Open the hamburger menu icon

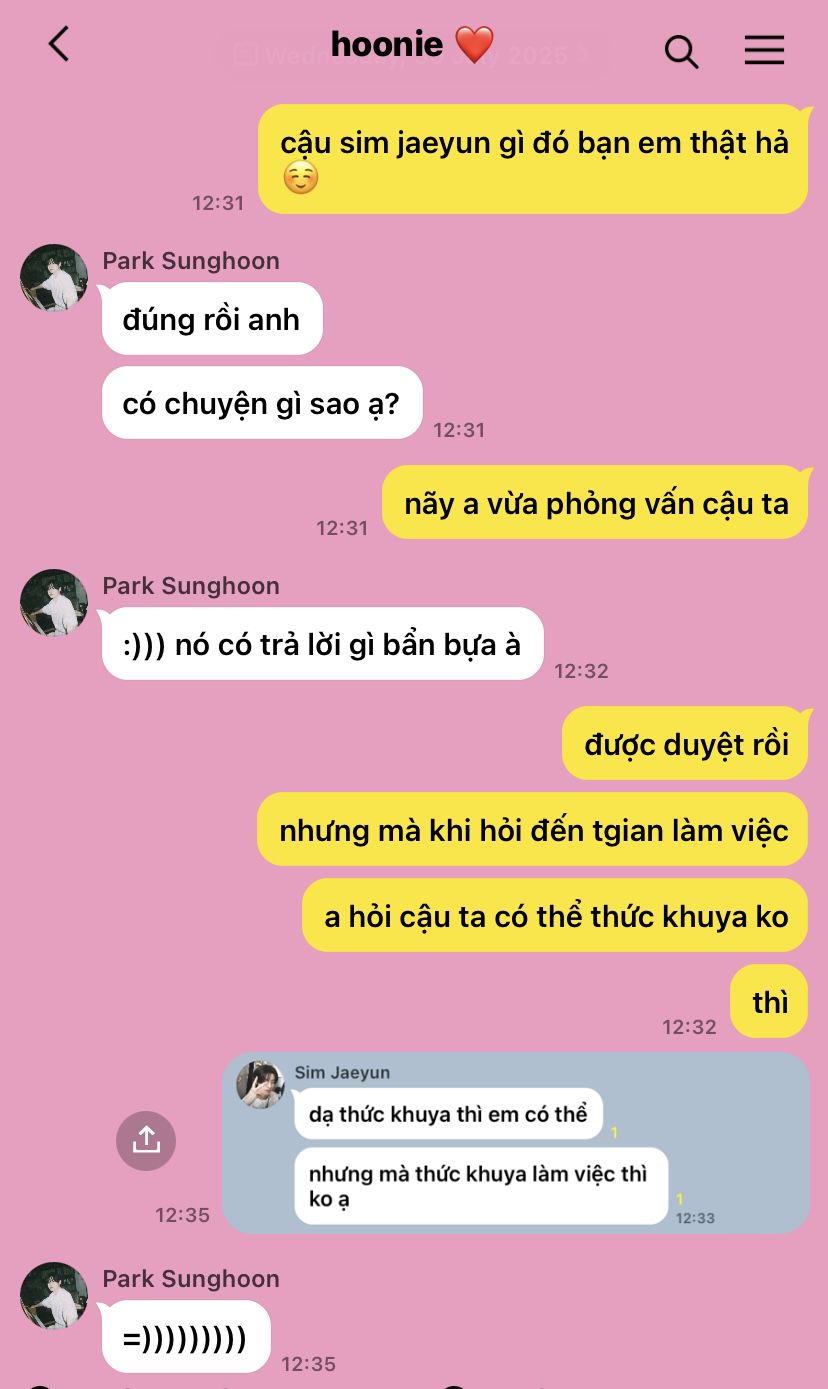click(x=764, y=50)
